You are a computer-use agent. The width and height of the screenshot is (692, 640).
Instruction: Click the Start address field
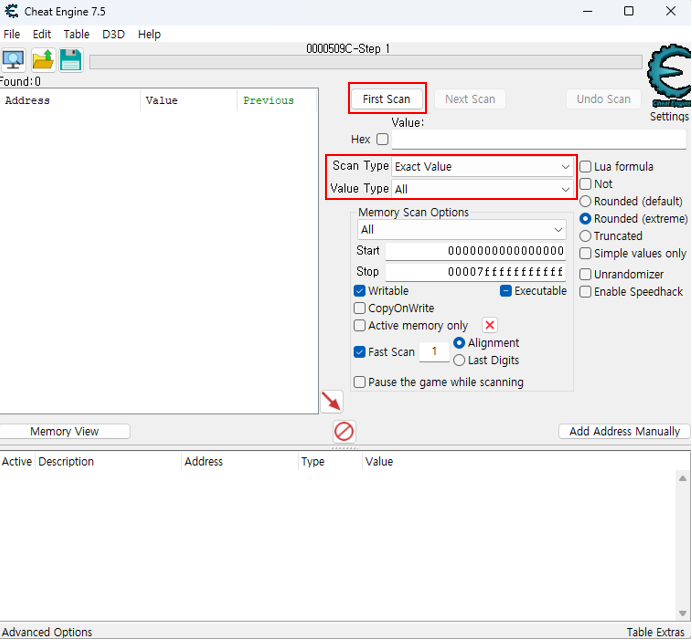pyautogui.click(x=476, y=251)
